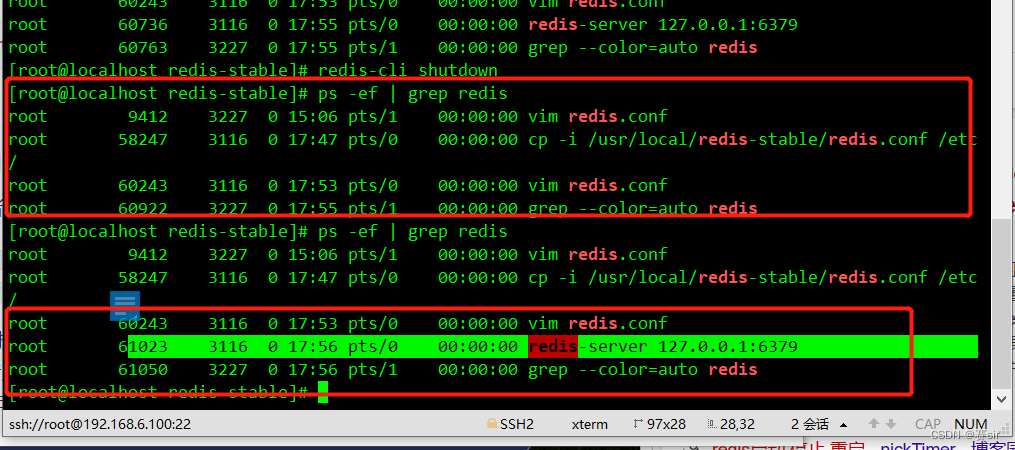Click the blue floating document icon in terminal

click(x=124, y=306)
